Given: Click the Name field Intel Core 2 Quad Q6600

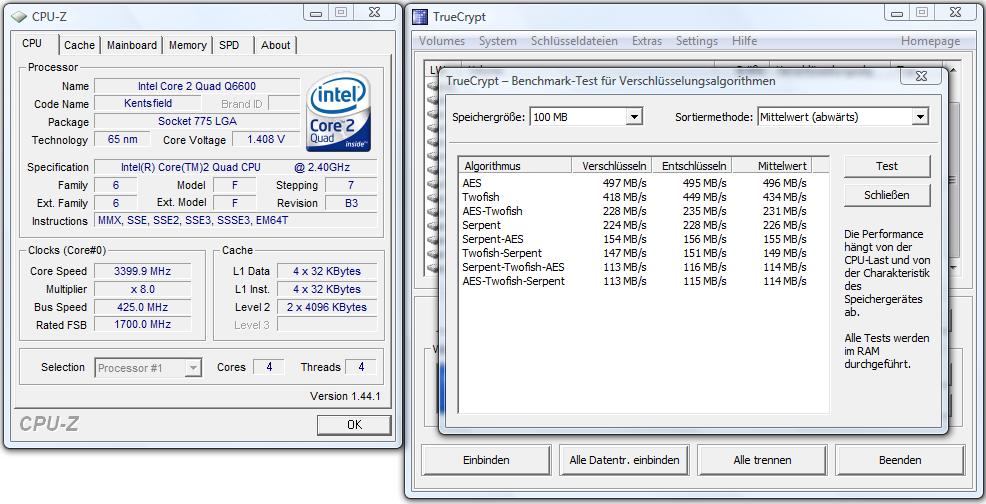Looking at the screenshot, I should 197,86.
